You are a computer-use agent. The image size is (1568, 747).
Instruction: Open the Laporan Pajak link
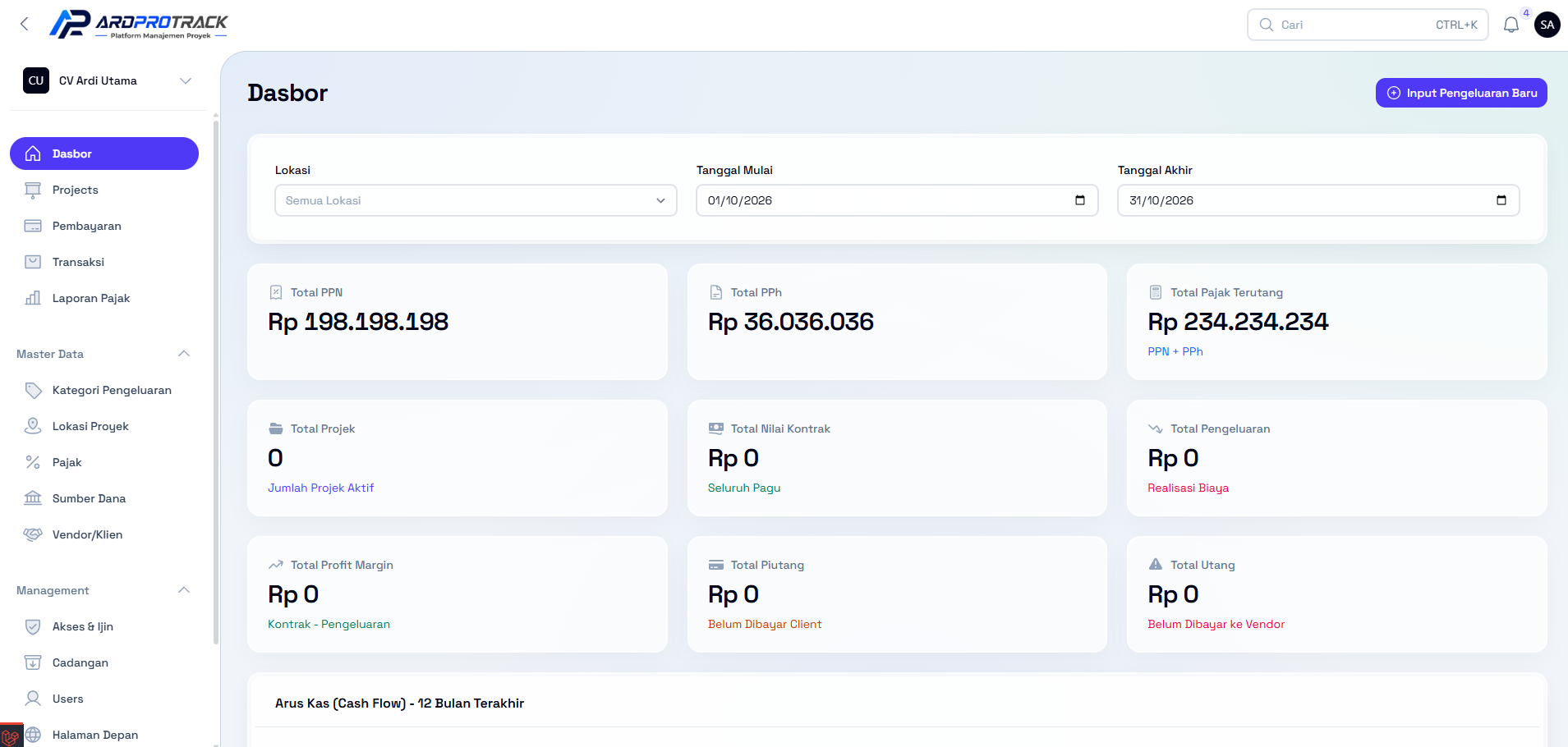104,298
